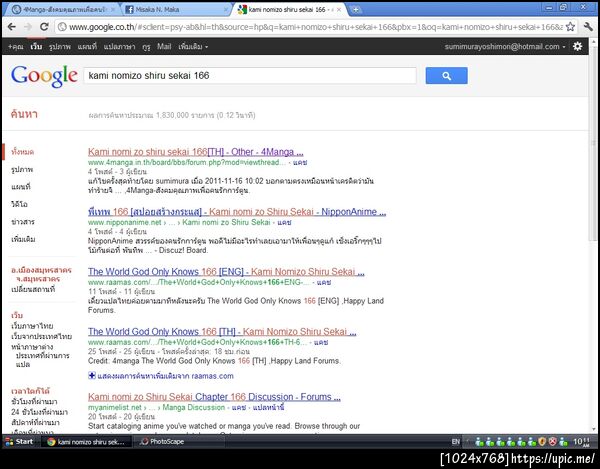The width and height of the screenshot is (600, 469).
Task: Click the shield icon in system tray
Action: coord(542,442)
